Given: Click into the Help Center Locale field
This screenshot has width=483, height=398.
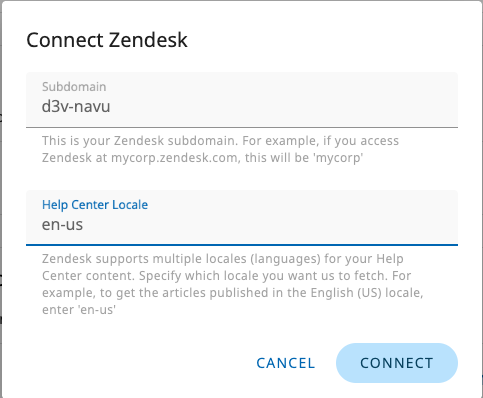Looking at the screenshot, I should point(242,218).
